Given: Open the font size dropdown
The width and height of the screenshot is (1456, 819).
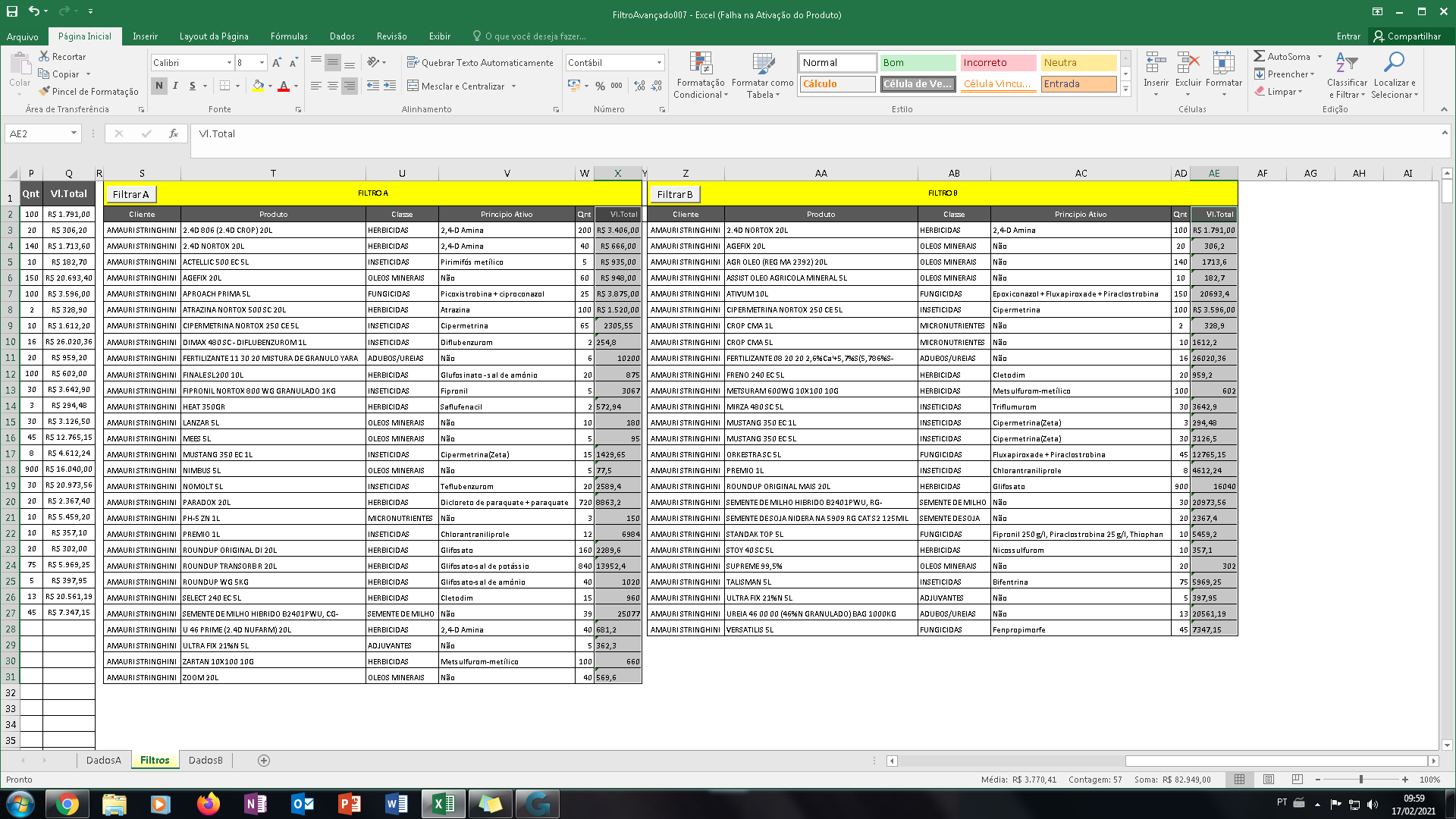Looking at the screenshot, I should click(x=262, y=62).
